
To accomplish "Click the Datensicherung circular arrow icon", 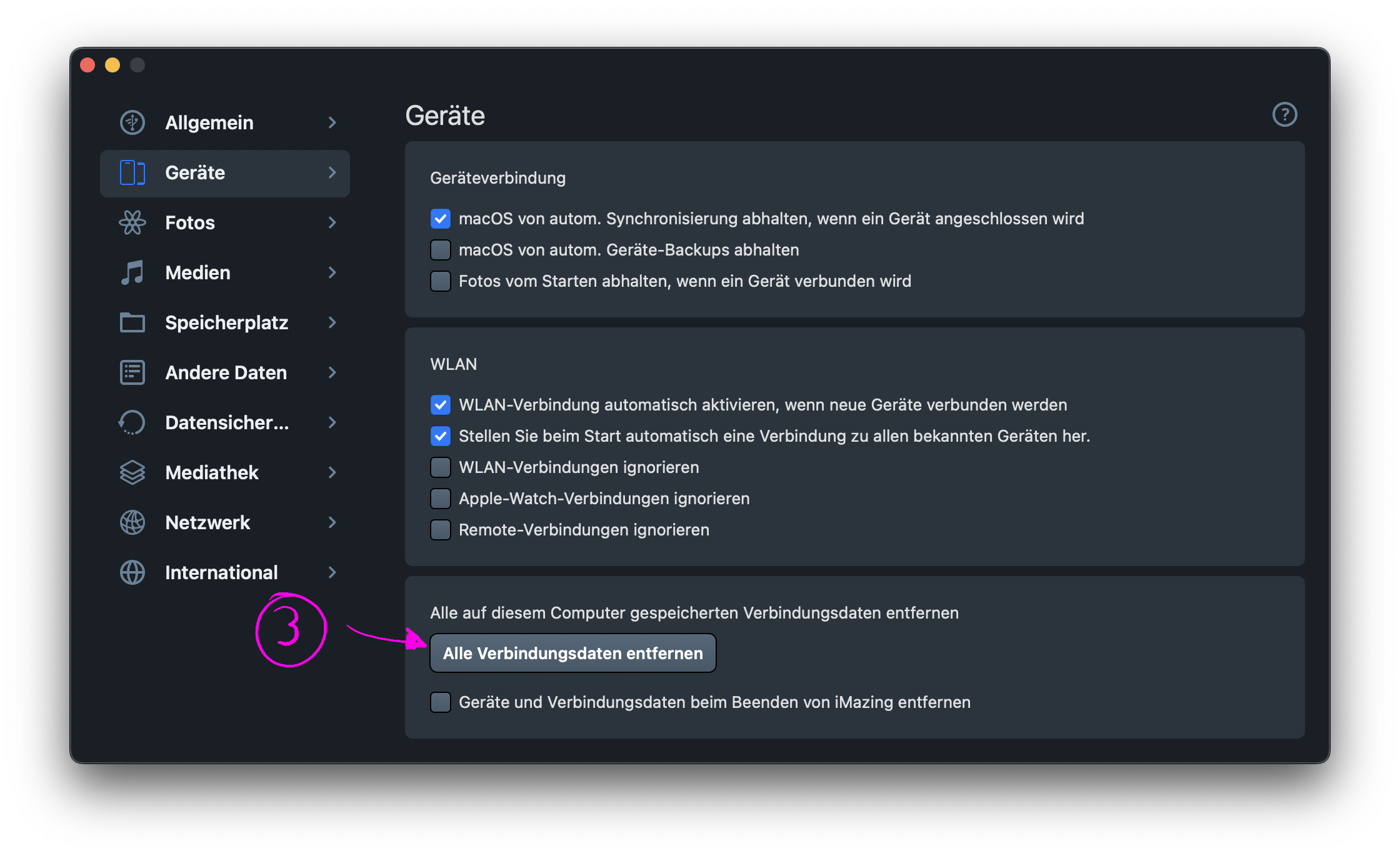I will click(132, 422).
